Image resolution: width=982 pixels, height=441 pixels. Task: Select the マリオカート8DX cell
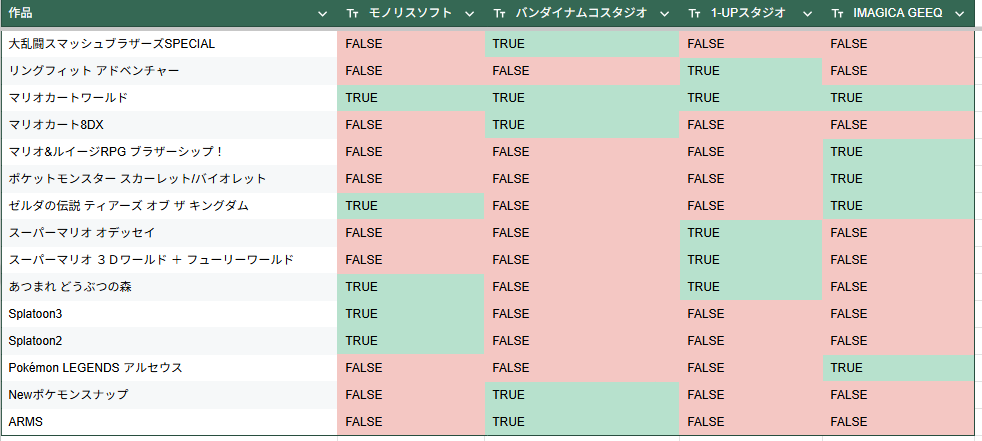(x=169, y=125)
